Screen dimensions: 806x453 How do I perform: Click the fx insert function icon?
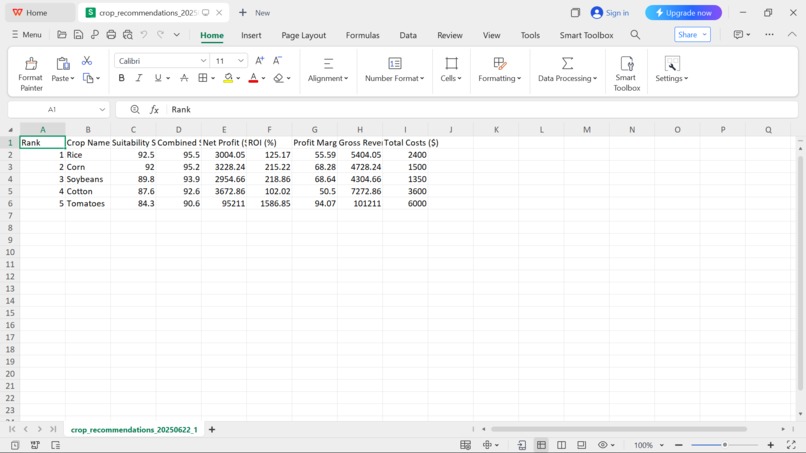154,110
